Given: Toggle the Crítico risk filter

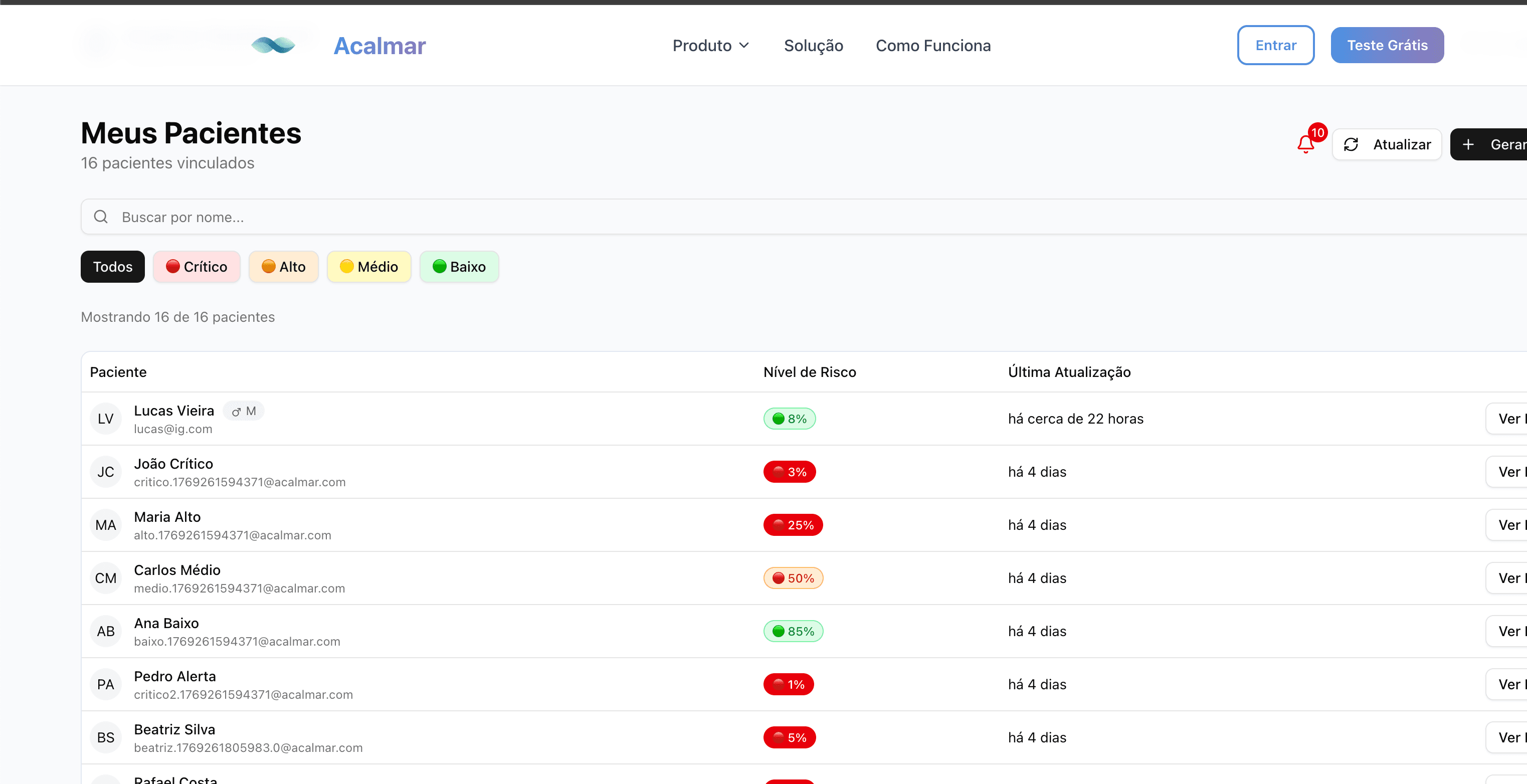Looking at the screenshot, I should (x=197, y=267).
